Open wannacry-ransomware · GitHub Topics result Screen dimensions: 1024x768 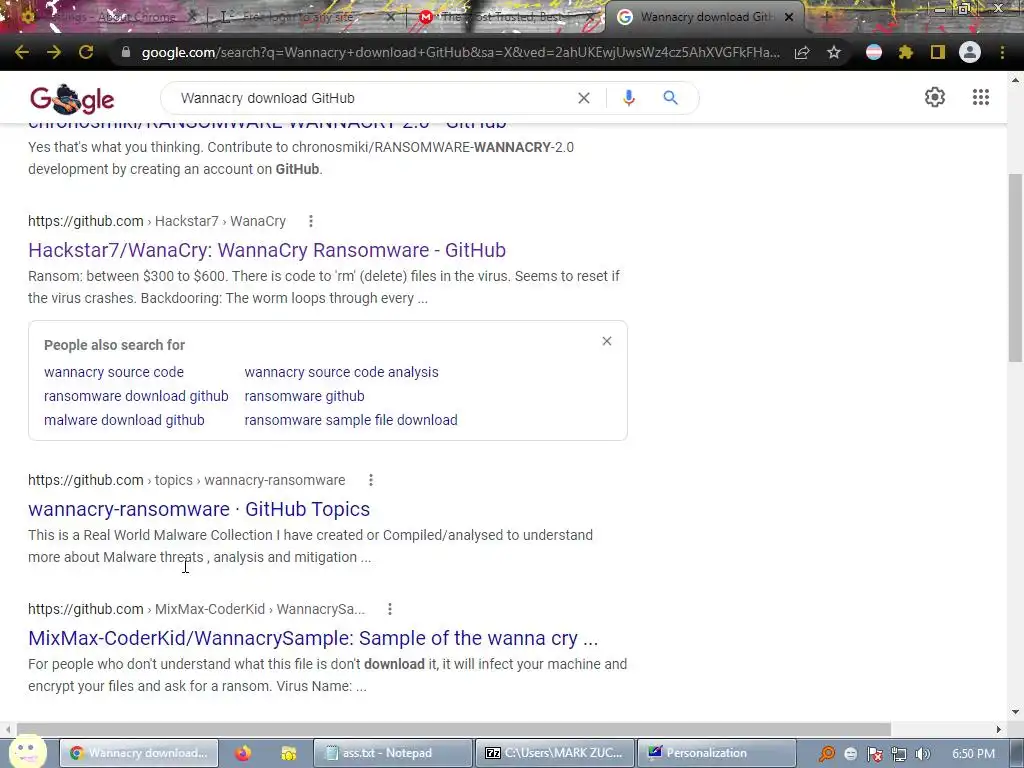click(199, 509)
